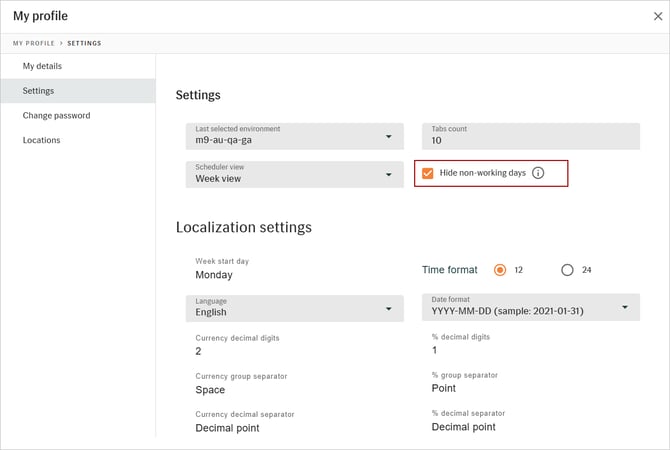This screenshot has height=450, width=670.
Task: Open My details in the sidebar
Action: point(78,66)
